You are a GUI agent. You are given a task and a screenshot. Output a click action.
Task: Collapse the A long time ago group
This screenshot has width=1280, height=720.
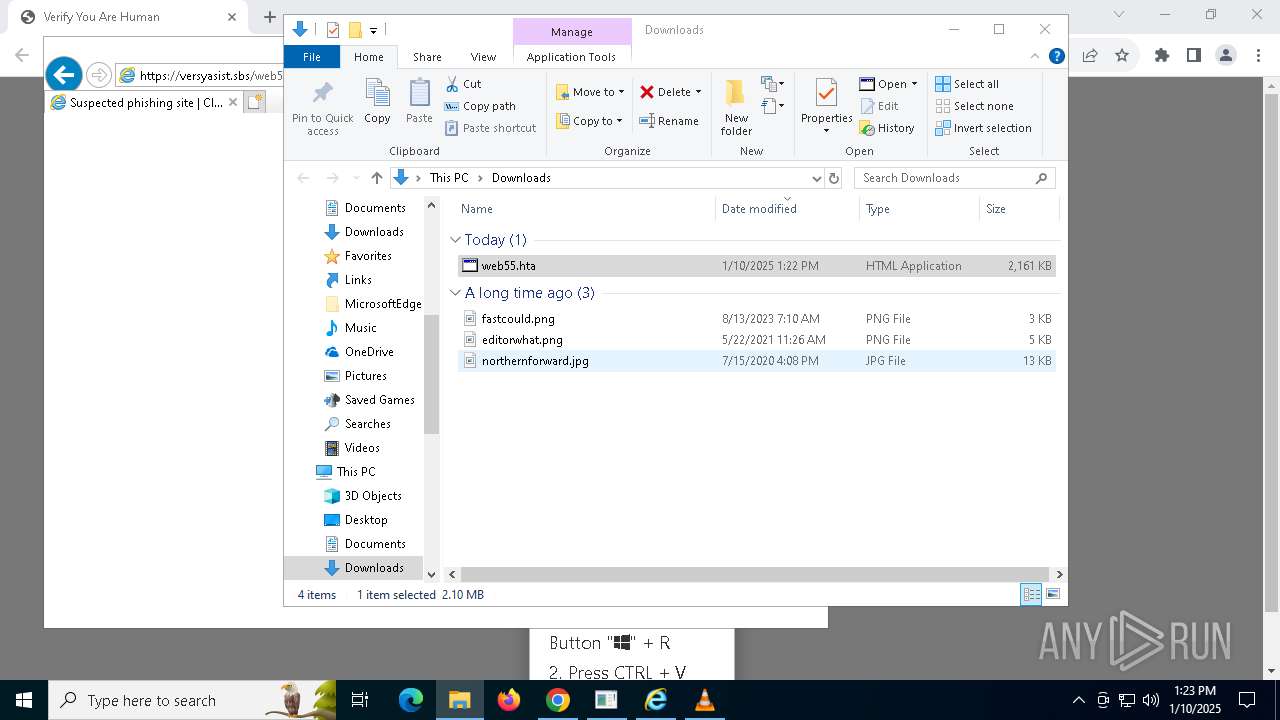[455, 293]
